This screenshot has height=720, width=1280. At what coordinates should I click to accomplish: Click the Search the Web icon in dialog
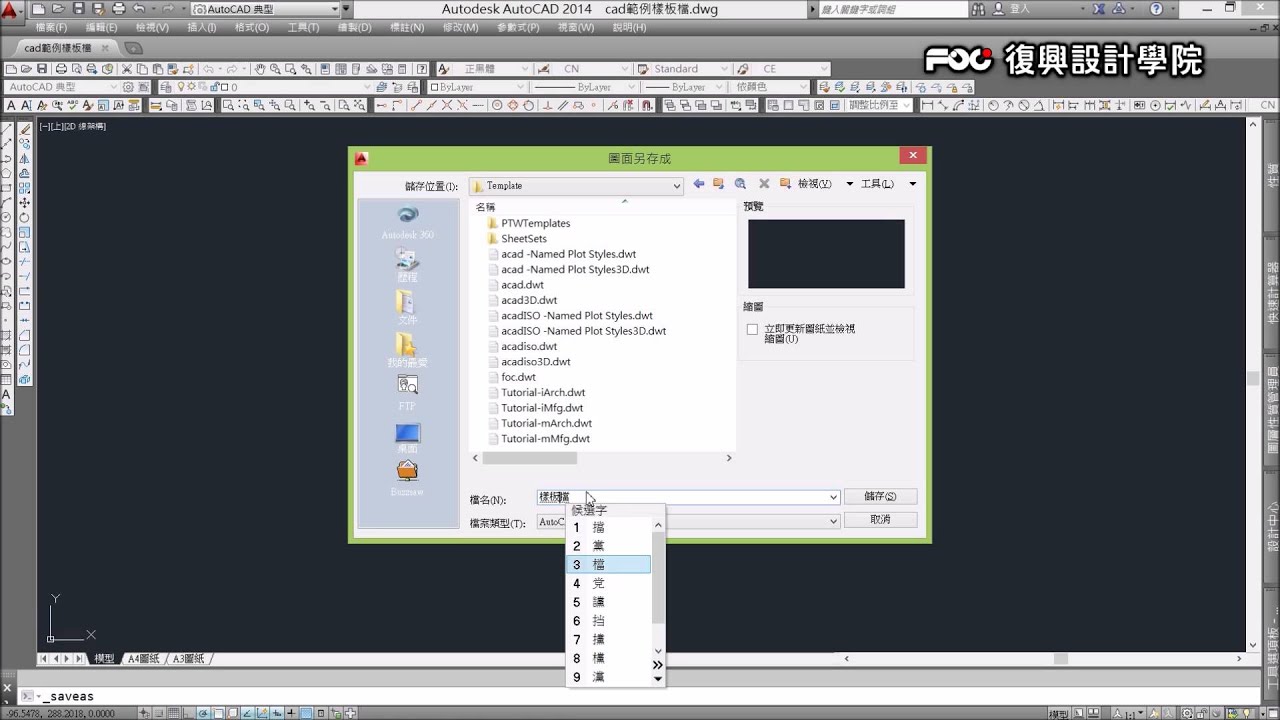click(x=740, y=184)
